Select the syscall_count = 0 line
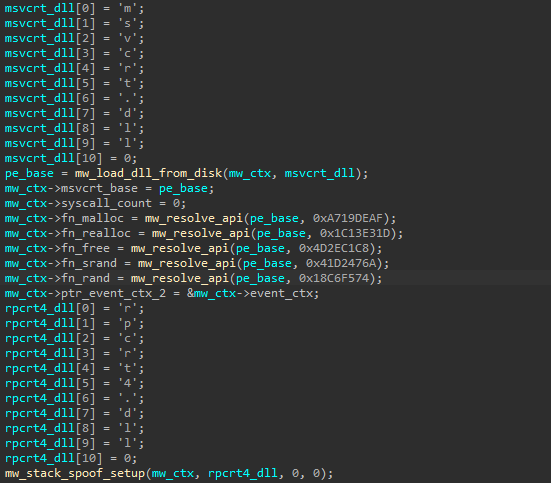 click(x=95, y=203)
